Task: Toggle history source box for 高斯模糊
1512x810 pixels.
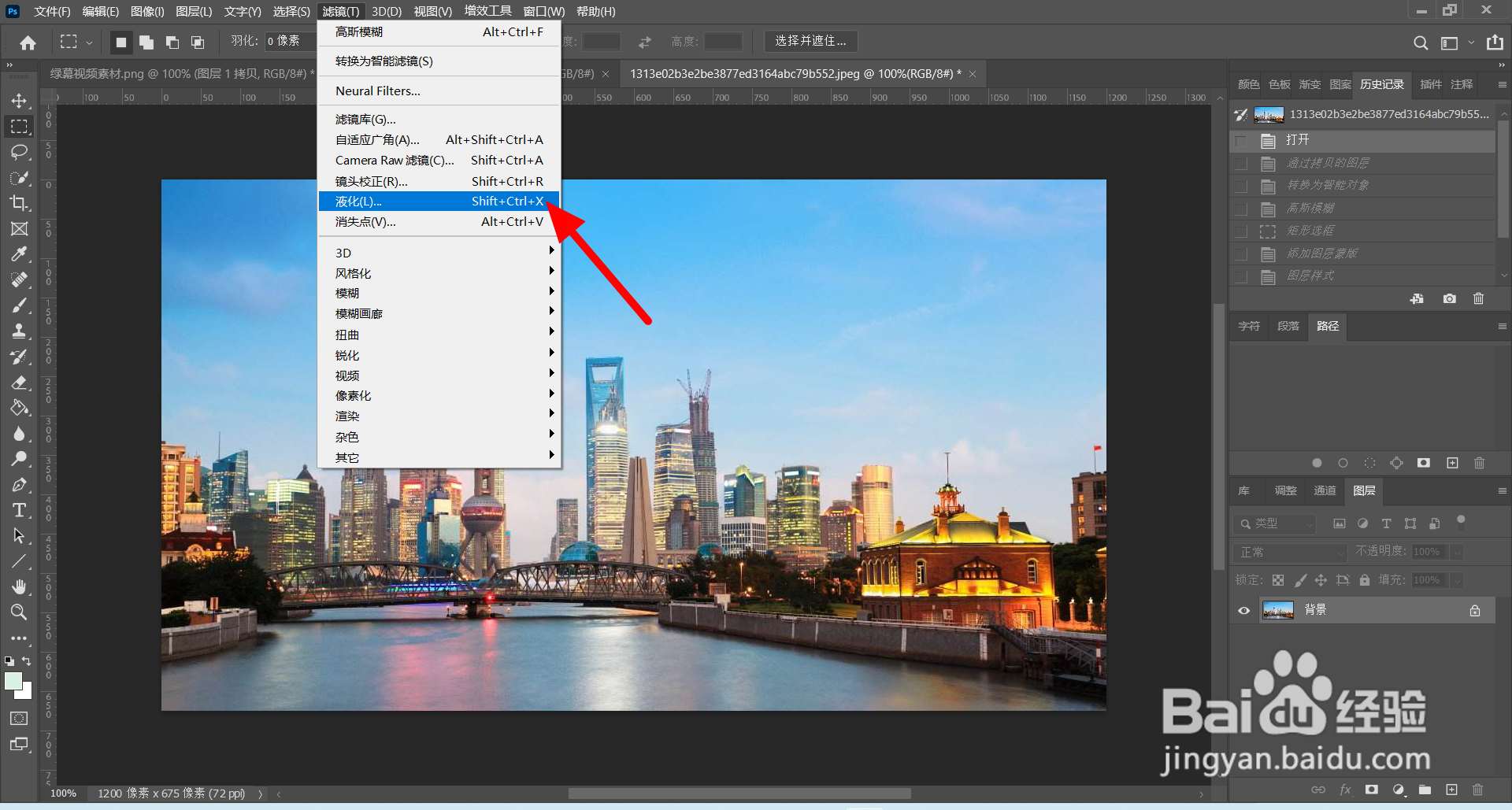Action: [1242, 209]
